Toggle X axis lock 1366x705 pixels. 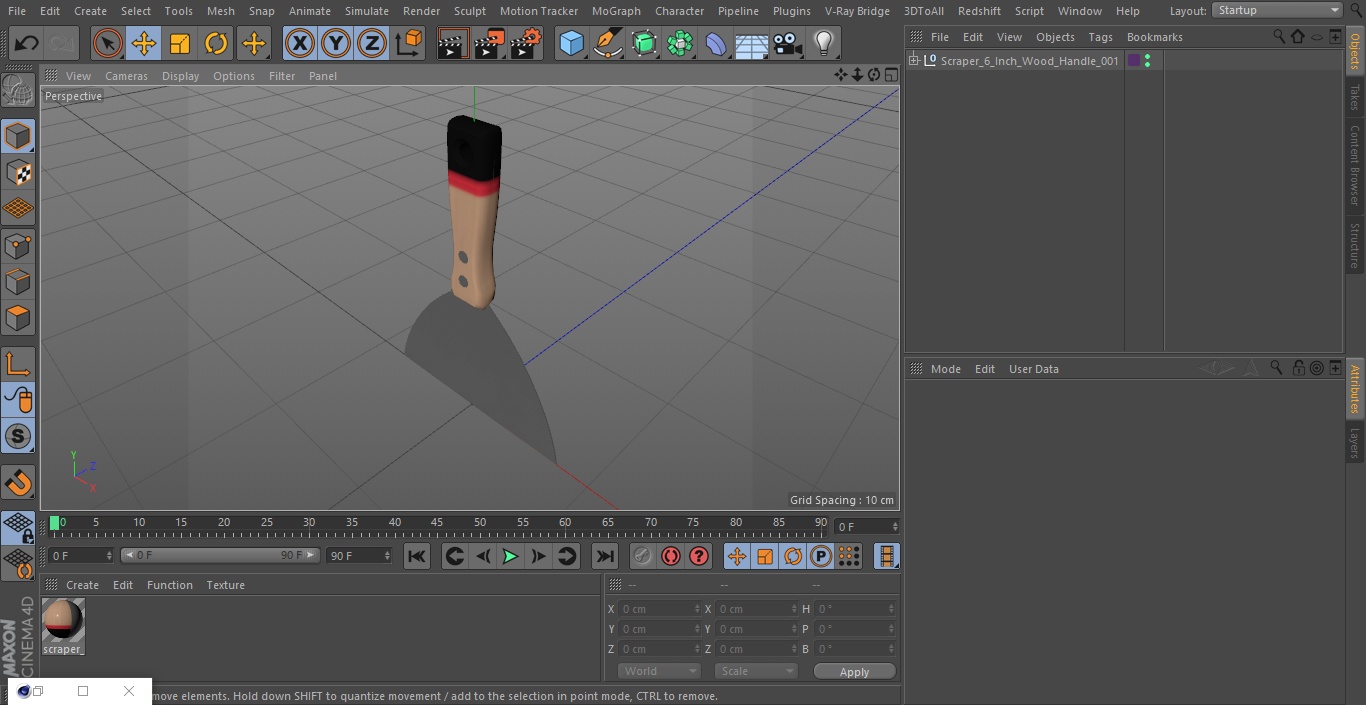[299, 43]
